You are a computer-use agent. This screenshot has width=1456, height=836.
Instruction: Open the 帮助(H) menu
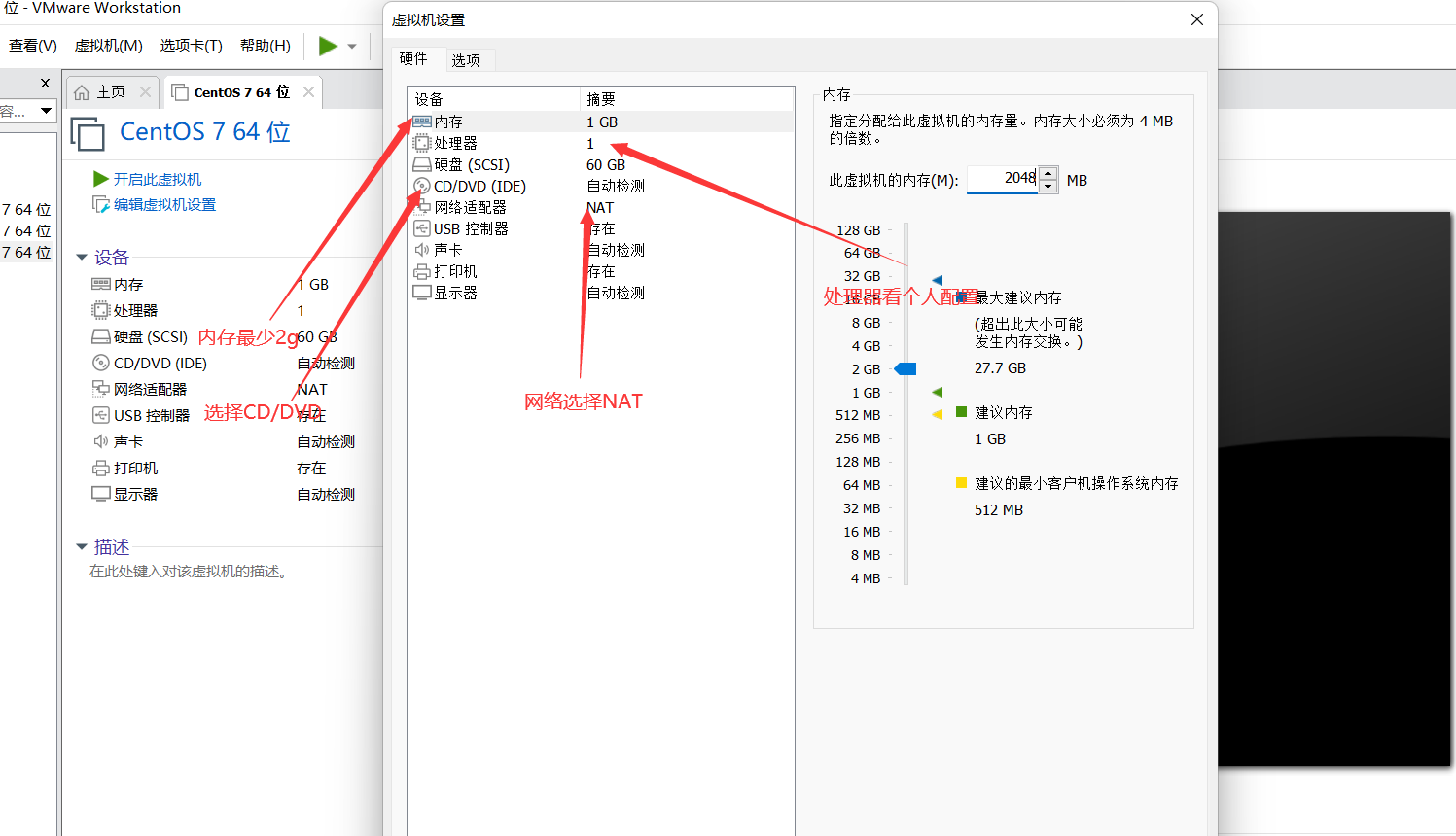(x=266, y=46)
